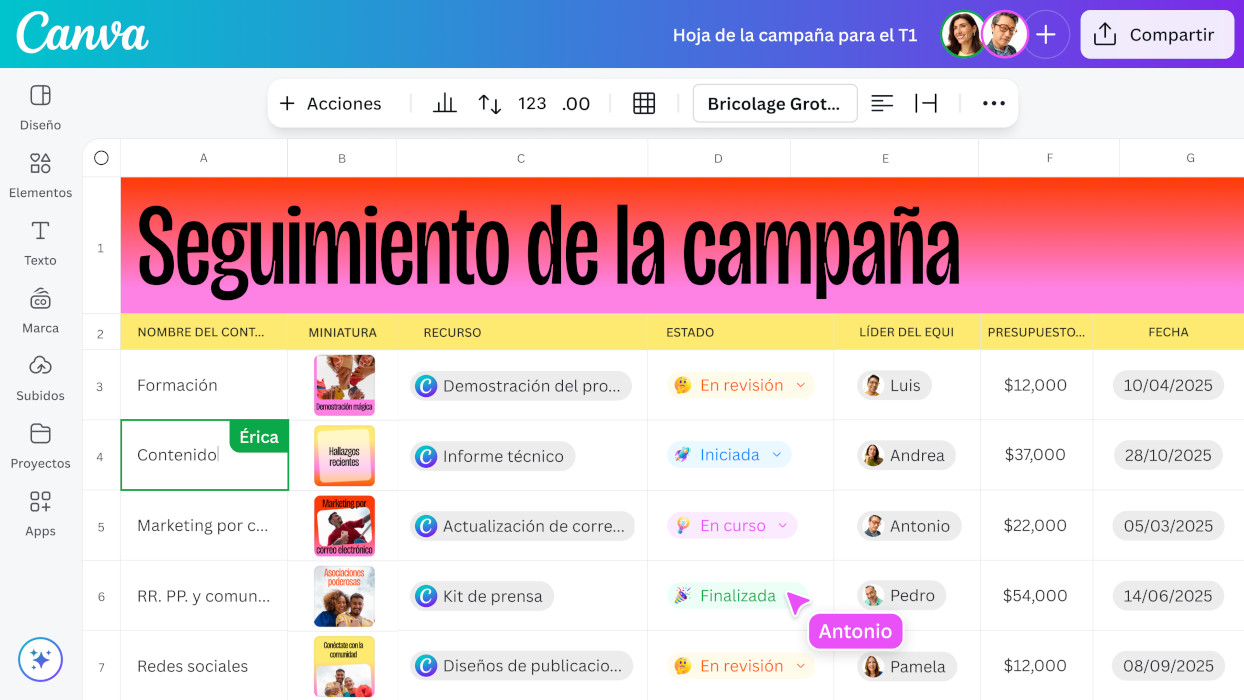Select the Formación cell
Image resolution: width=1244 pixels, height=700 pixels.
point(204,385)
